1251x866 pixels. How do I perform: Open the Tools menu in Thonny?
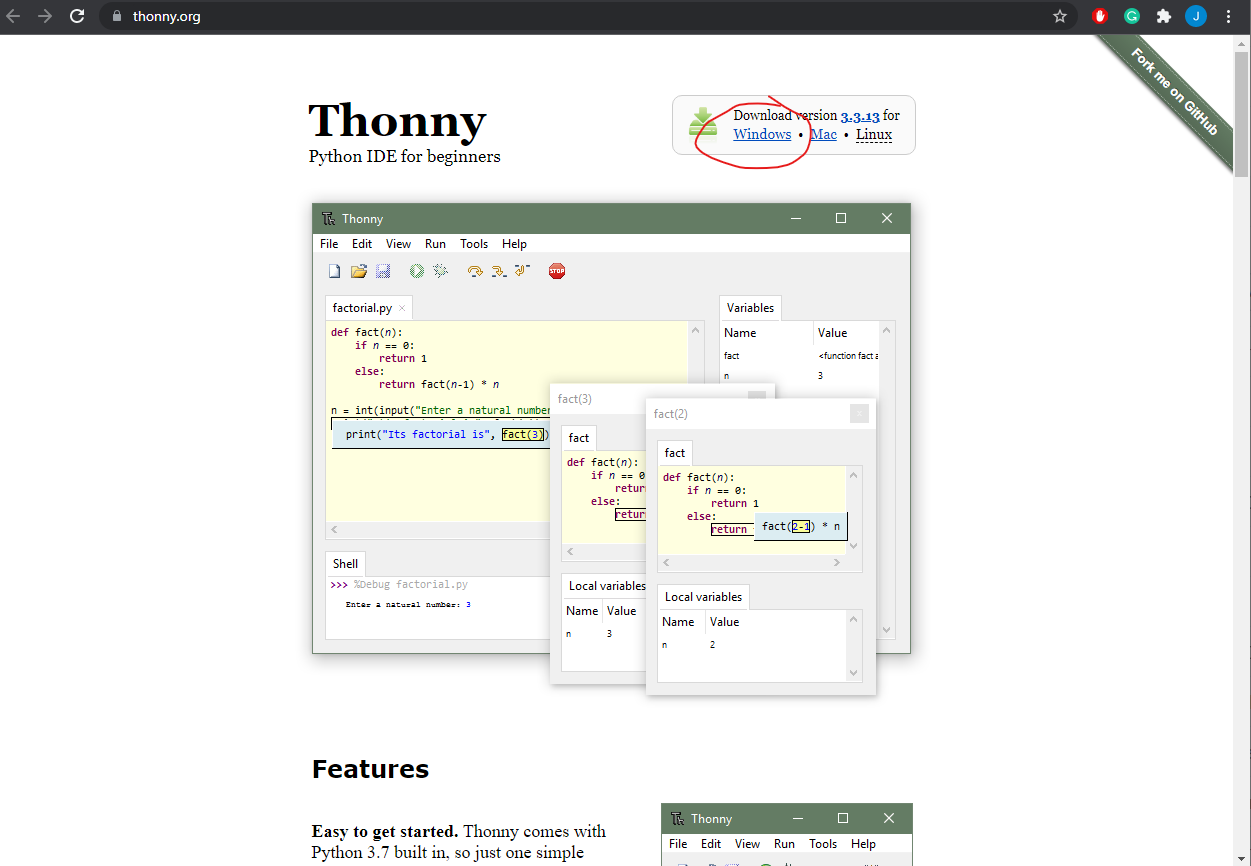pos(473,243)
